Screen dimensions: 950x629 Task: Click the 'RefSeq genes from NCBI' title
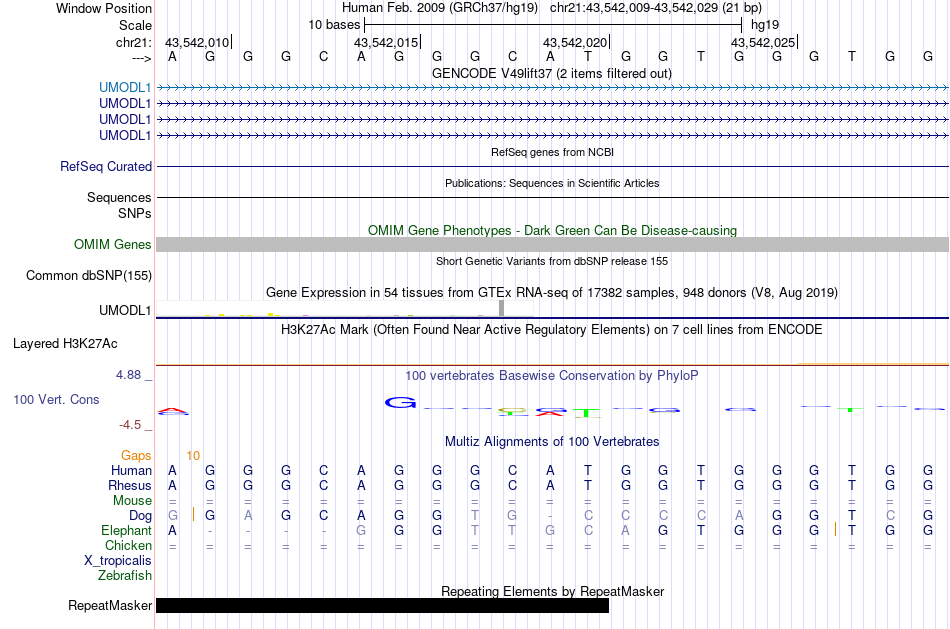point(553,152)
